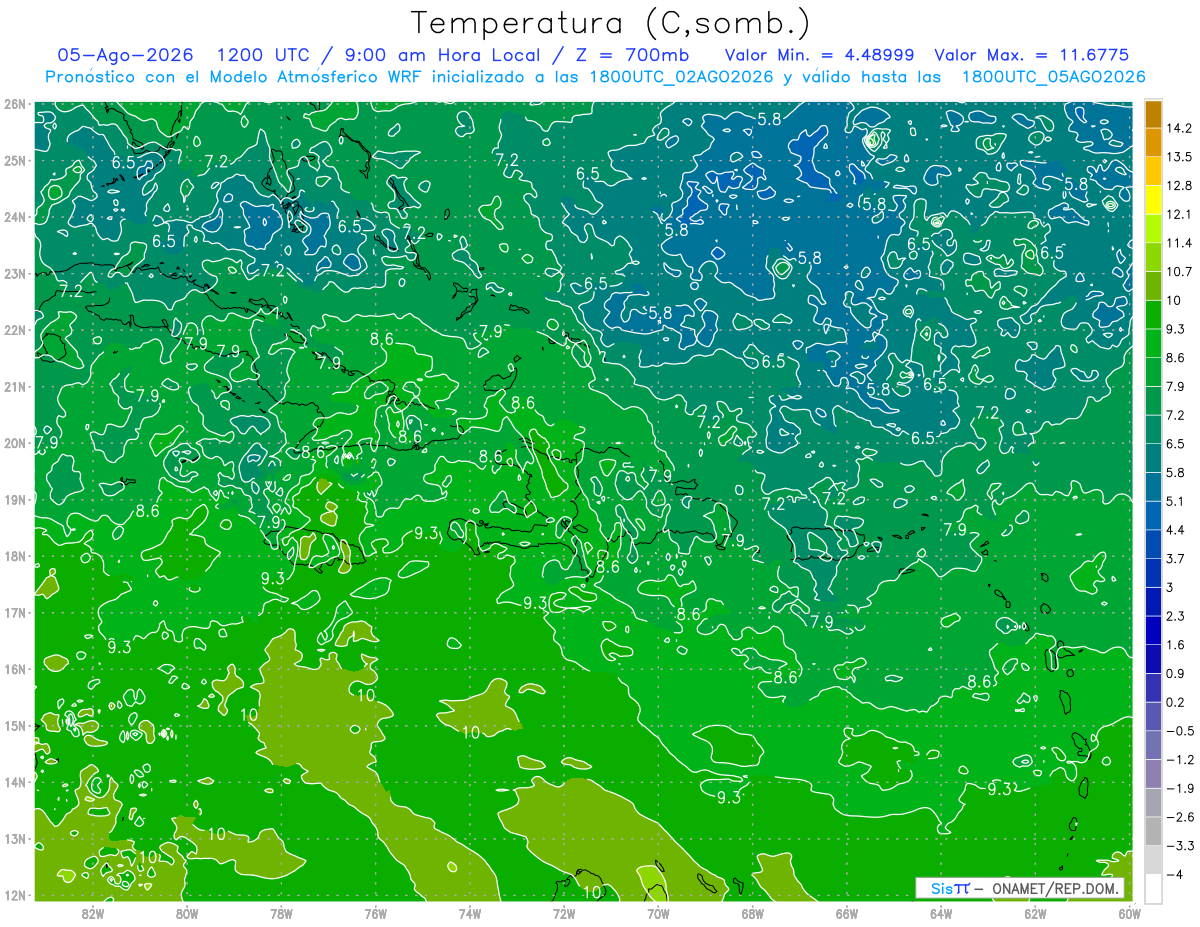The height and width of the screenshot is (927, 1200).
Task: Click the "62W" longitude axis label
Action: pos(1035,913)
